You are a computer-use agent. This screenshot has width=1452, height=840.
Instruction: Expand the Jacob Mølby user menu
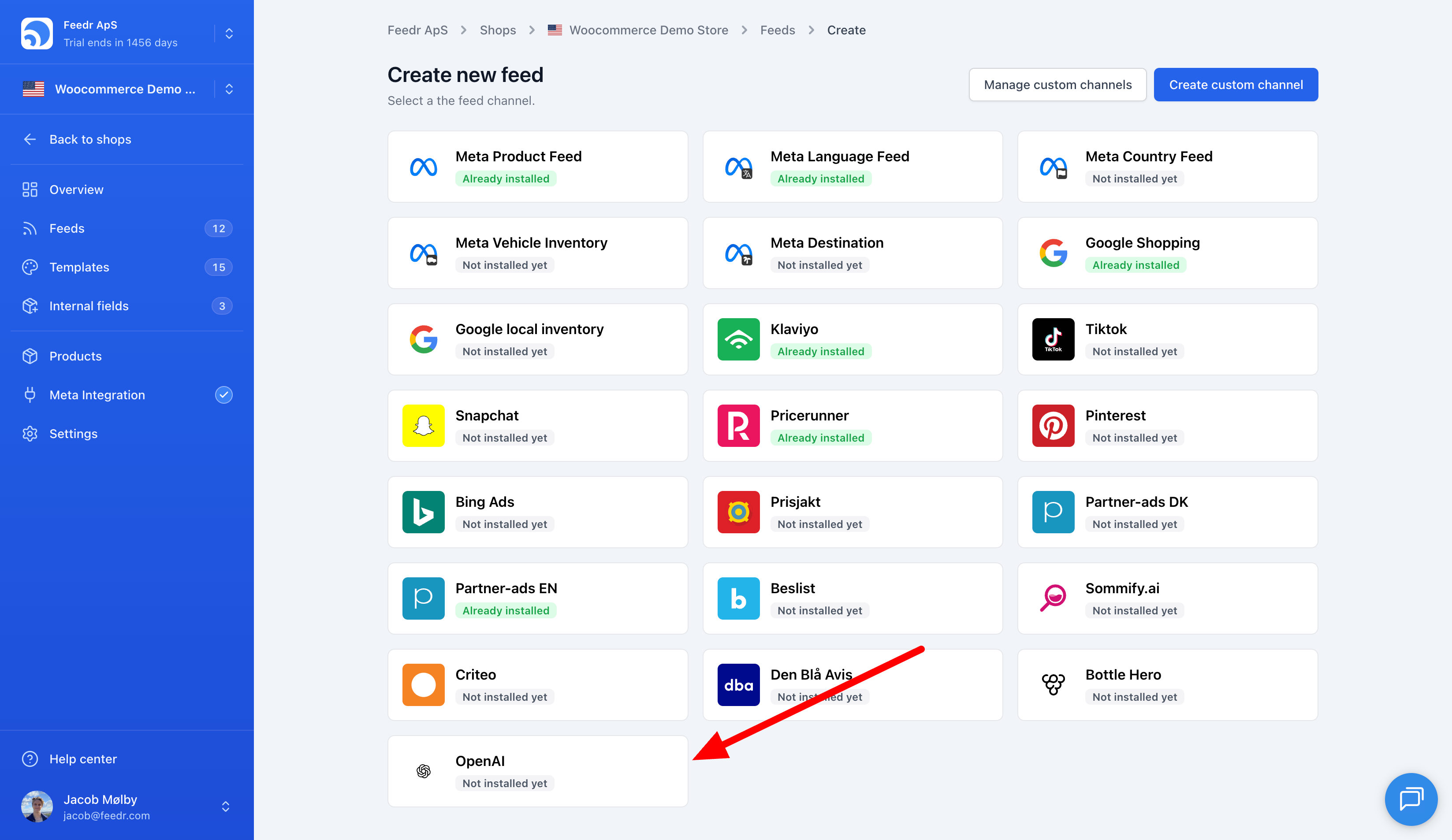click(225, 806)
